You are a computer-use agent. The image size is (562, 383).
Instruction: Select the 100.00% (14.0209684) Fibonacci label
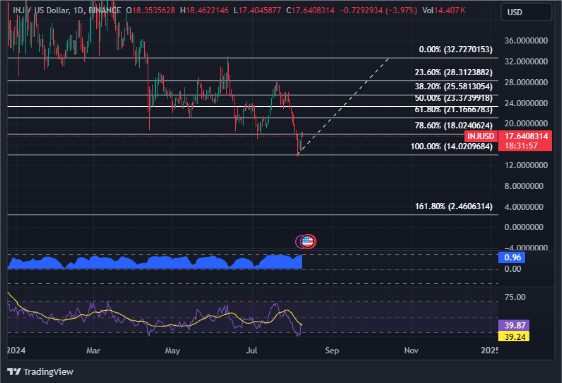(451, 146)
